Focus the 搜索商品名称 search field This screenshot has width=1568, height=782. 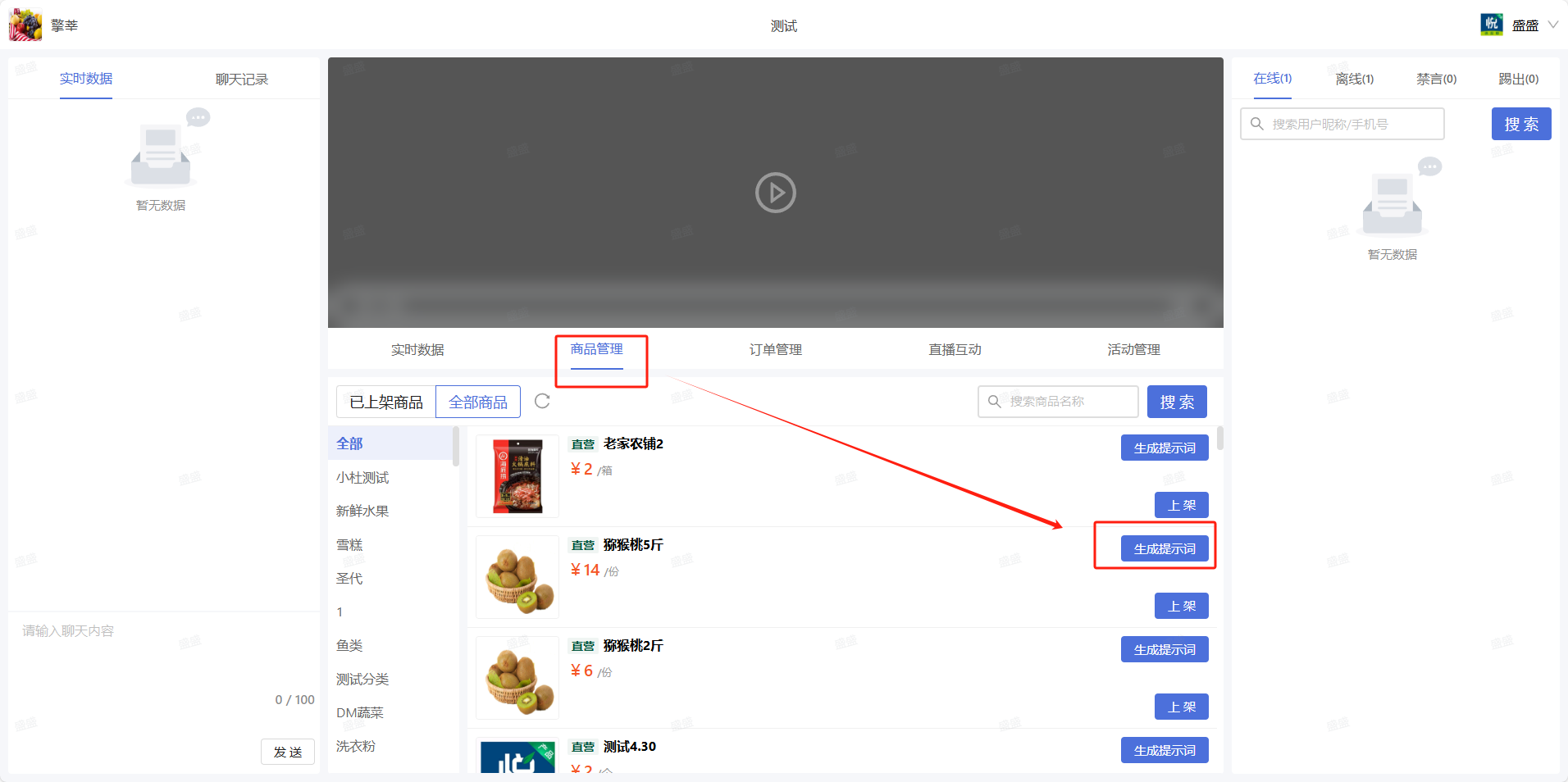[1066, 402]
